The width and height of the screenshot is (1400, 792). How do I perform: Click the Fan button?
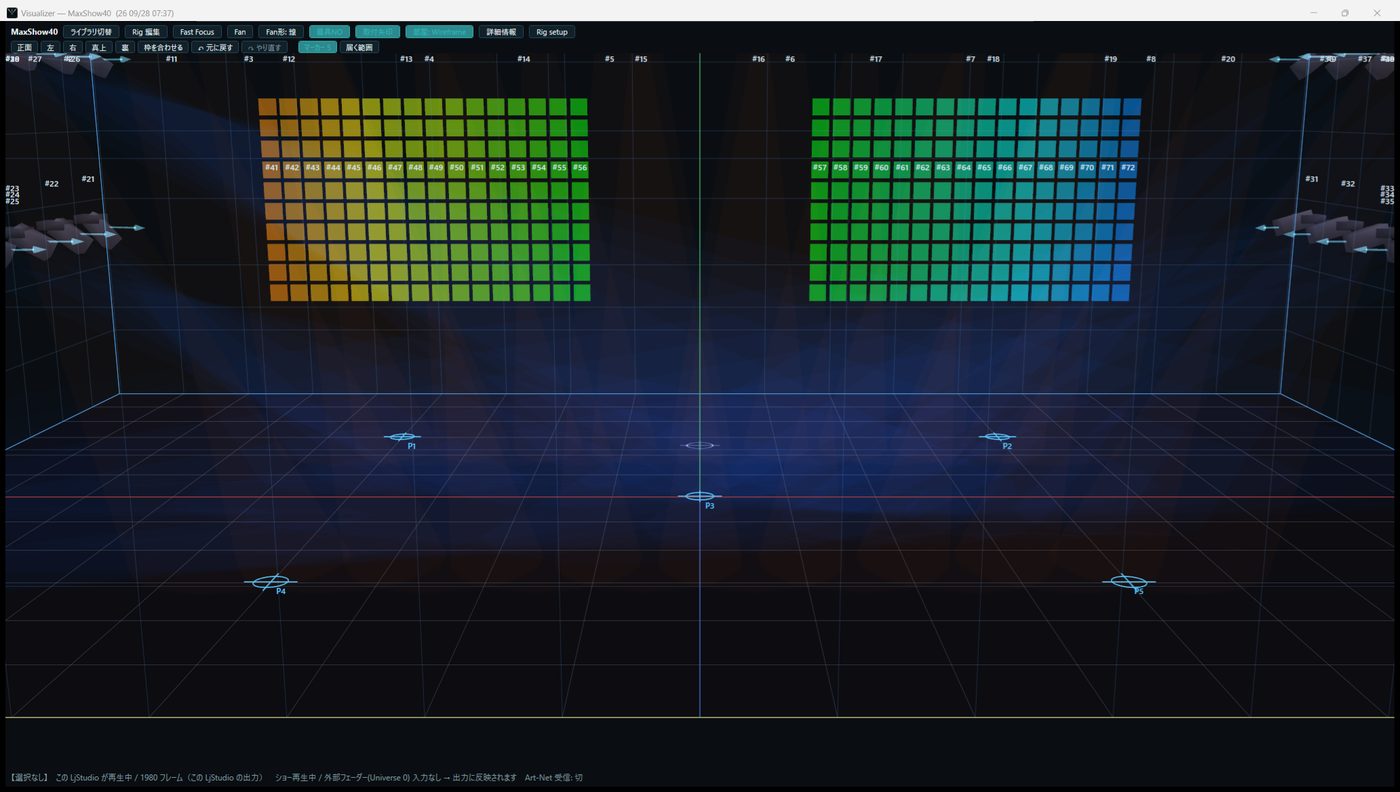click(240, 32)
